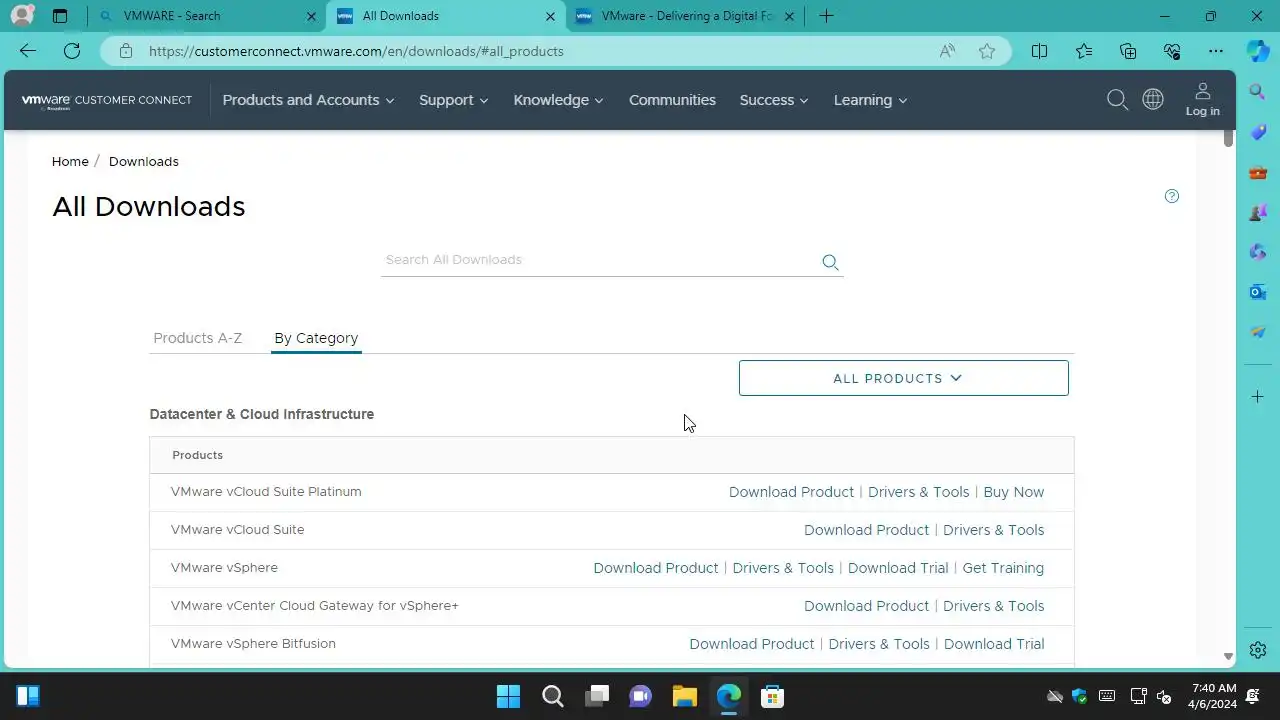This screenshot has height=720, width=1280.
Task: Open the site search magnifier icon
Action: [1117, 100]
